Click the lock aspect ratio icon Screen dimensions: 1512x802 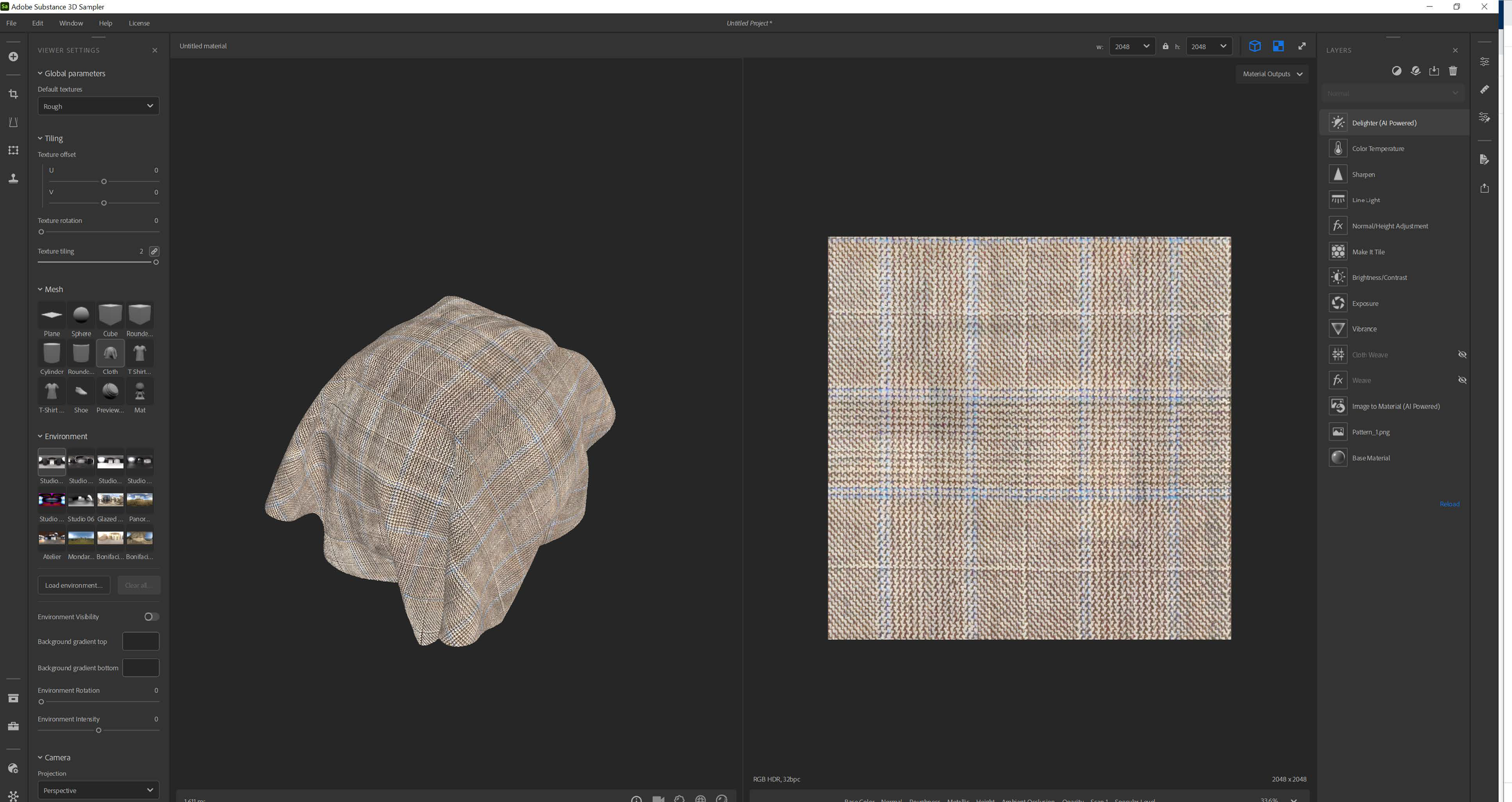pyautogui.click(x=1165, y=46)
